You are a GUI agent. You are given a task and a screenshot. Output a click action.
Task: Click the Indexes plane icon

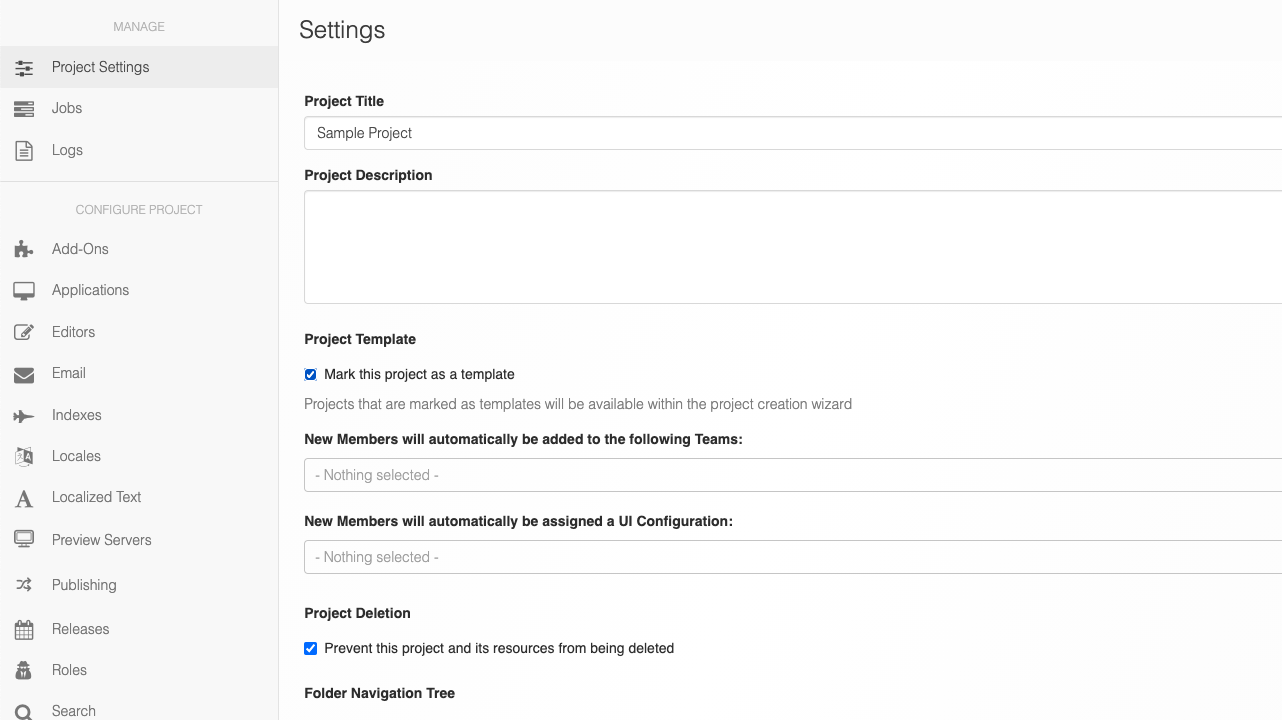coord(24,416)
